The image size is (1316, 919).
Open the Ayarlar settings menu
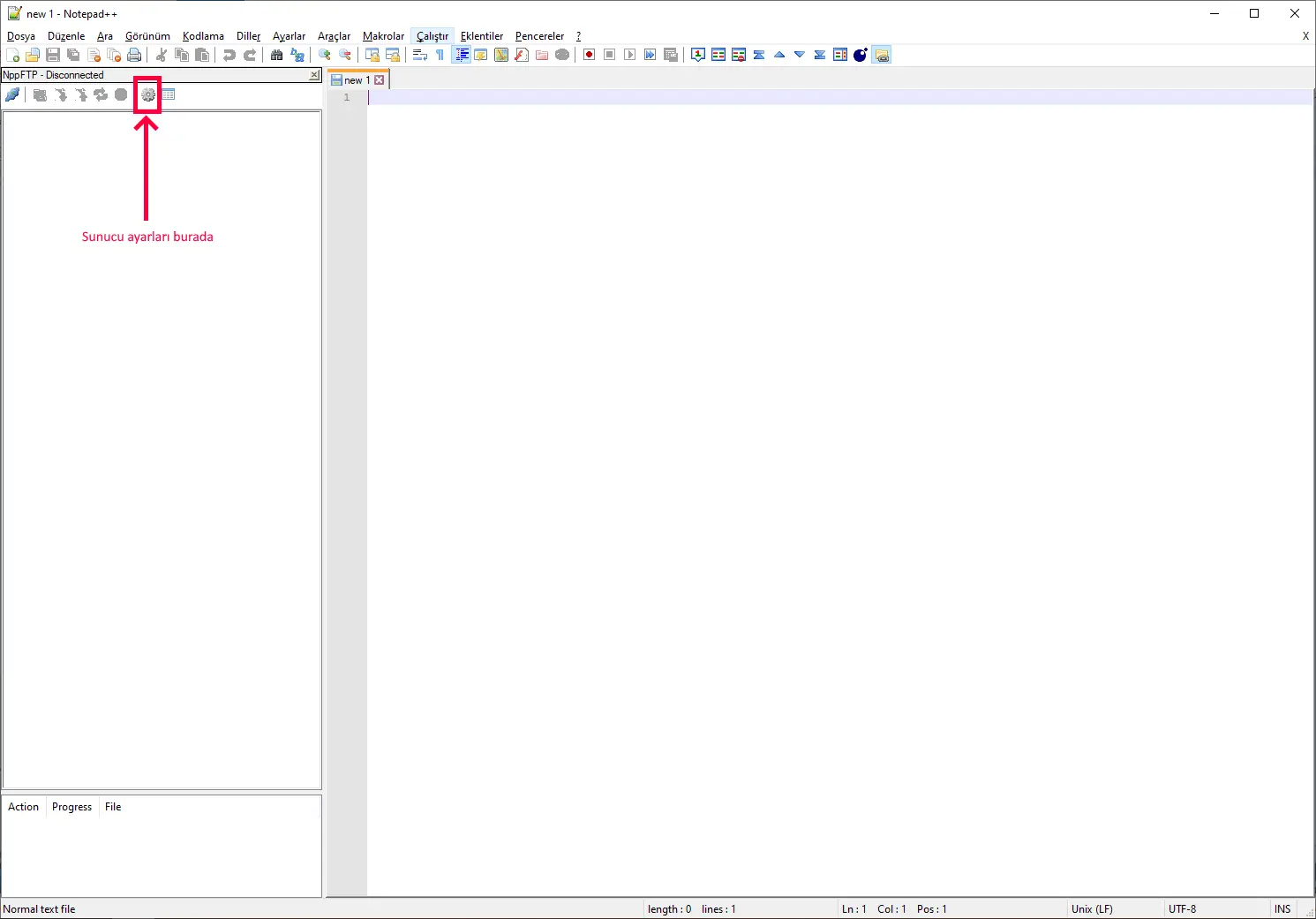[x=289, y=36]
